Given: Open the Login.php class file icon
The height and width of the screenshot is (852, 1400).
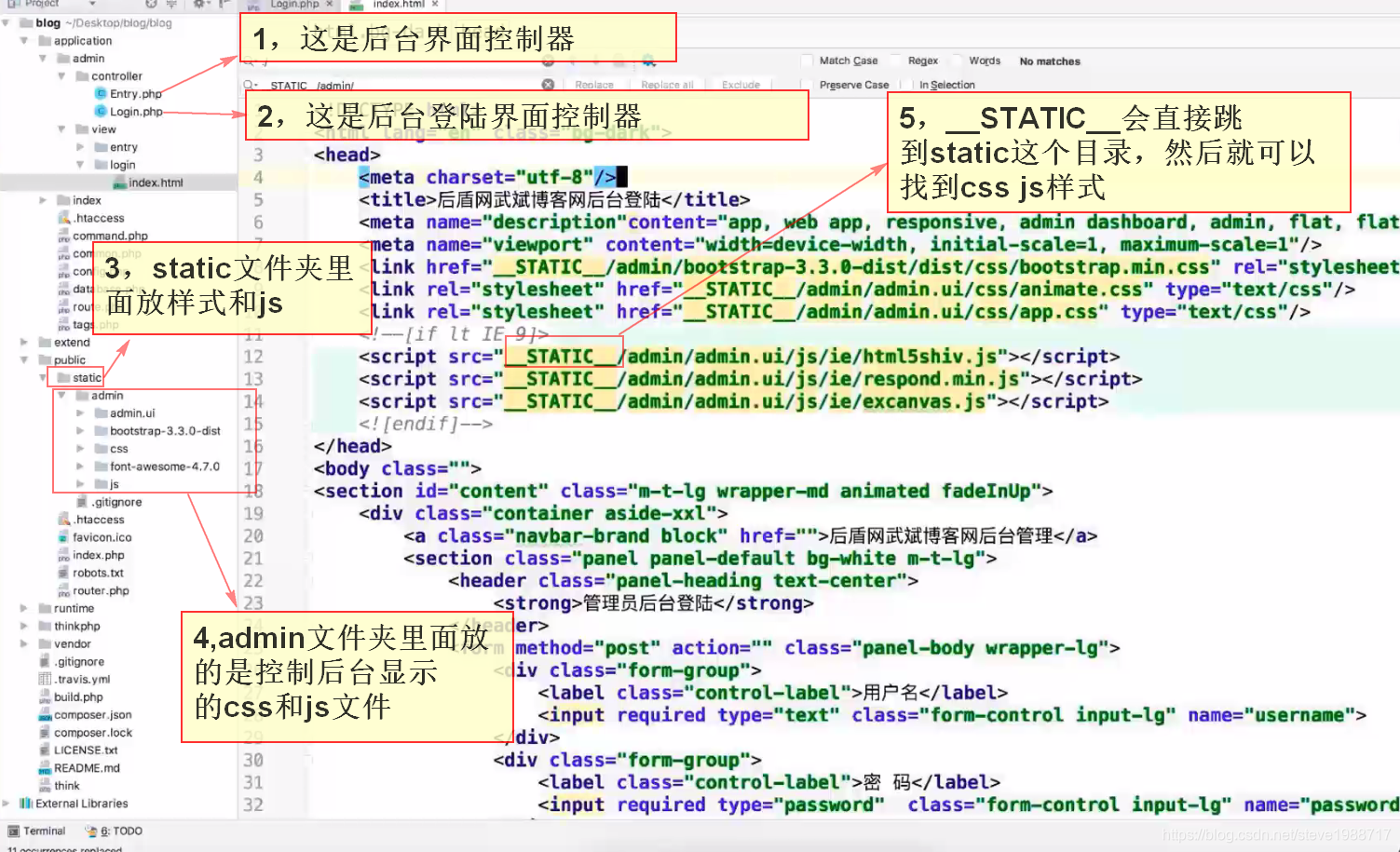Looking at the screenshot, I should pyautogui.click(x=101, y=111).
